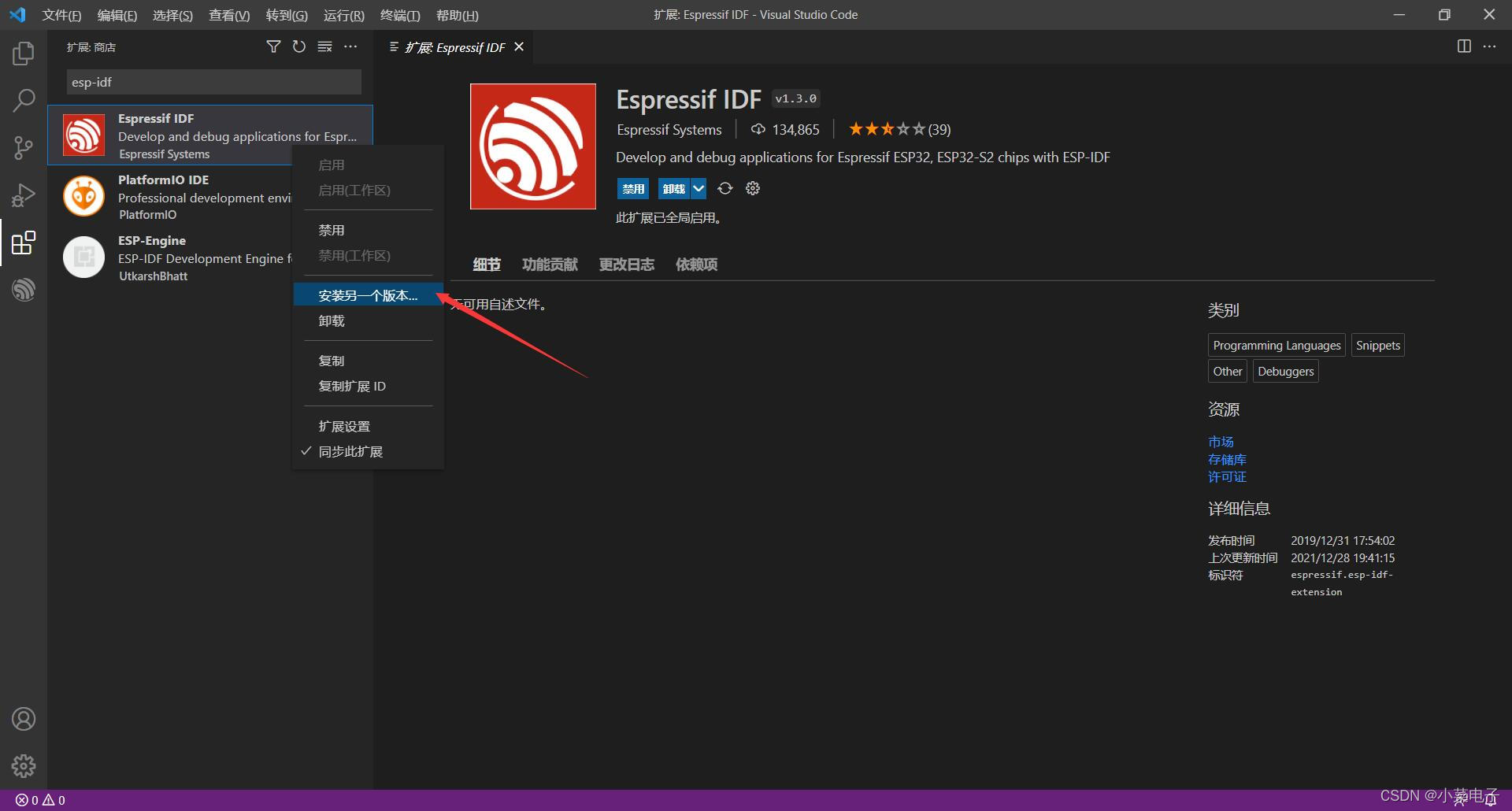Screen dimensions: 1512x811
Task: Switch to the 功能贡献 tab
Action: [x=550, y=265]
